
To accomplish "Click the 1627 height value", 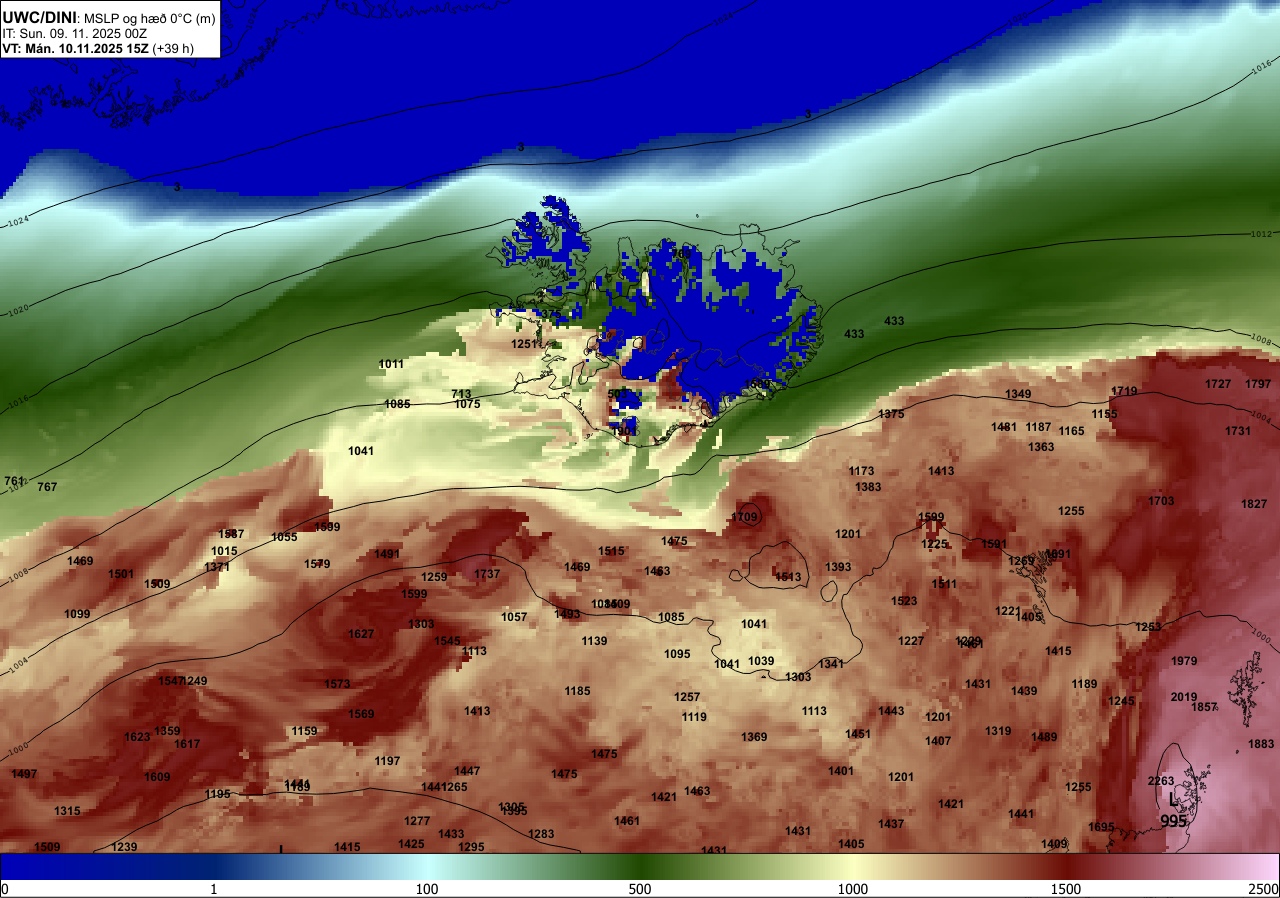I will pos(361,634).
